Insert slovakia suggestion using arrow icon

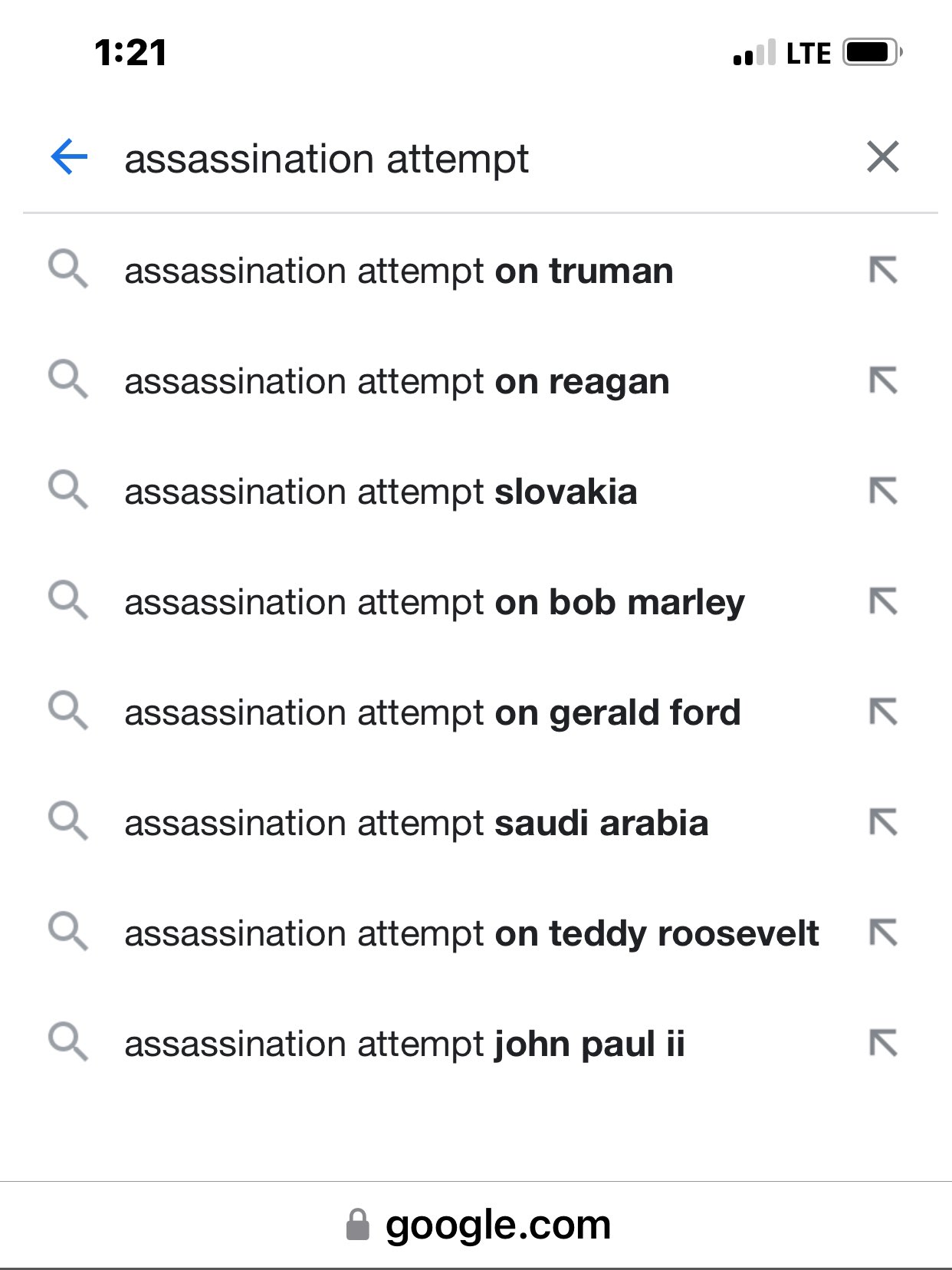tap(883, 492)
